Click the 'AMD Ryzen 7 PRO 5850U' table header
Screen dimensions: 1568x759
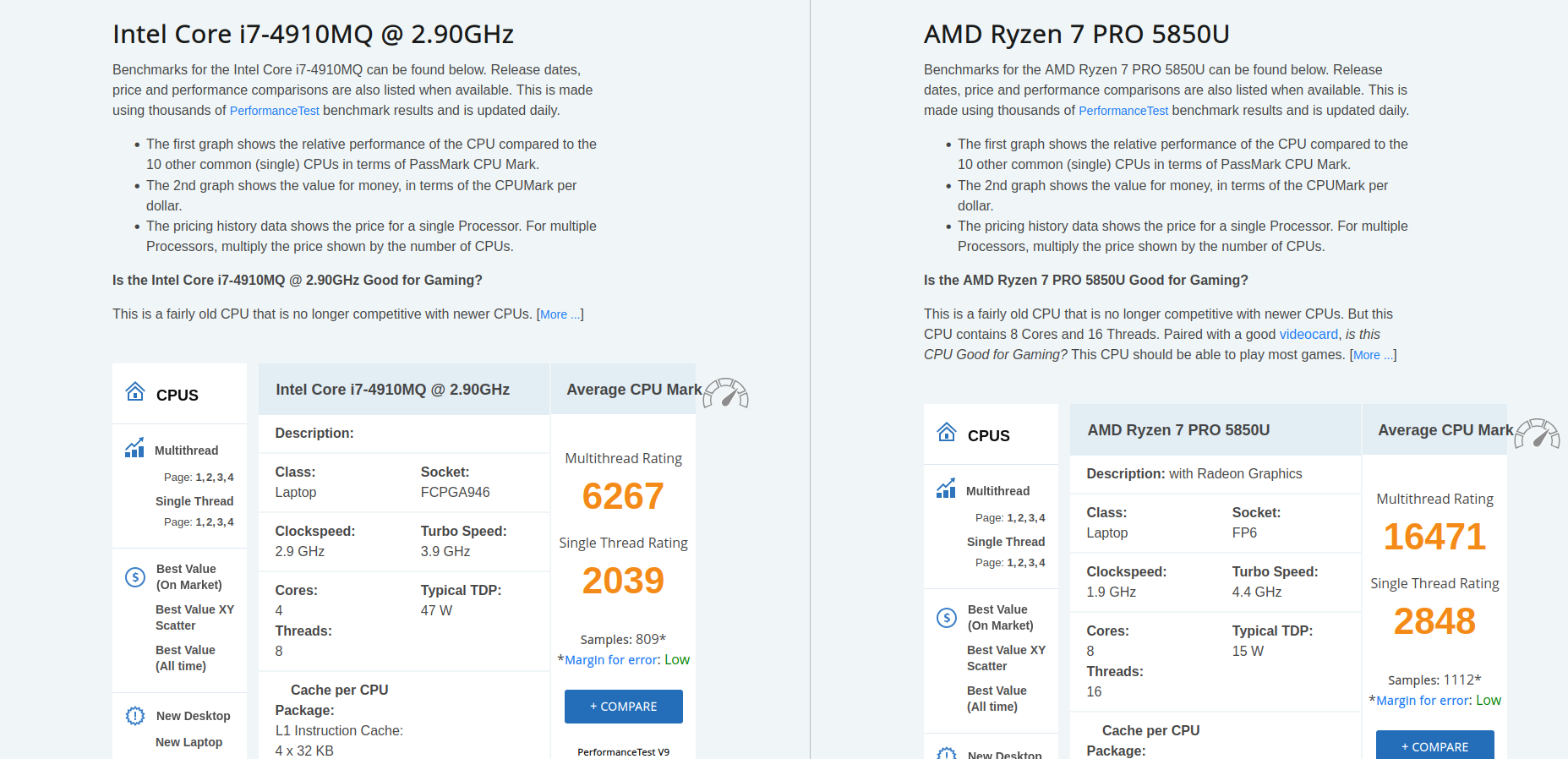point(1178,430)
